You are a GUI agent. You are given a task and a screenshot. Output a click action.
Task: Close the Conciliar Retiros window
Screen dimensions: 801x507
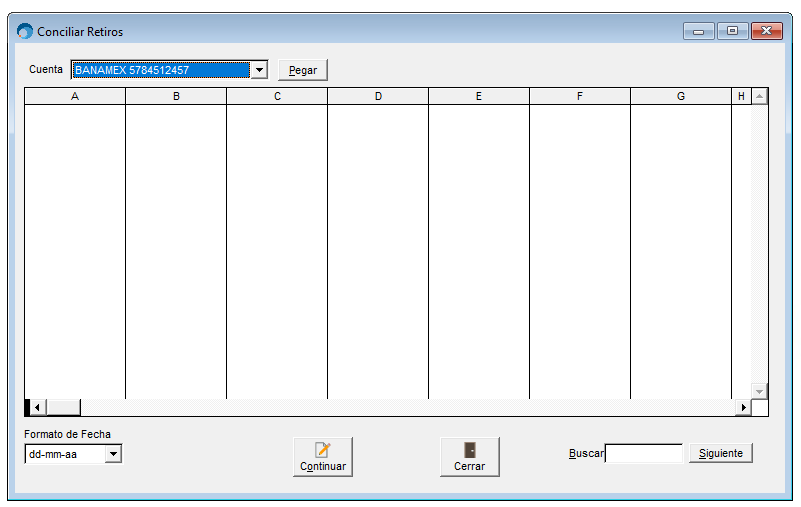click(x=767, y=31)
